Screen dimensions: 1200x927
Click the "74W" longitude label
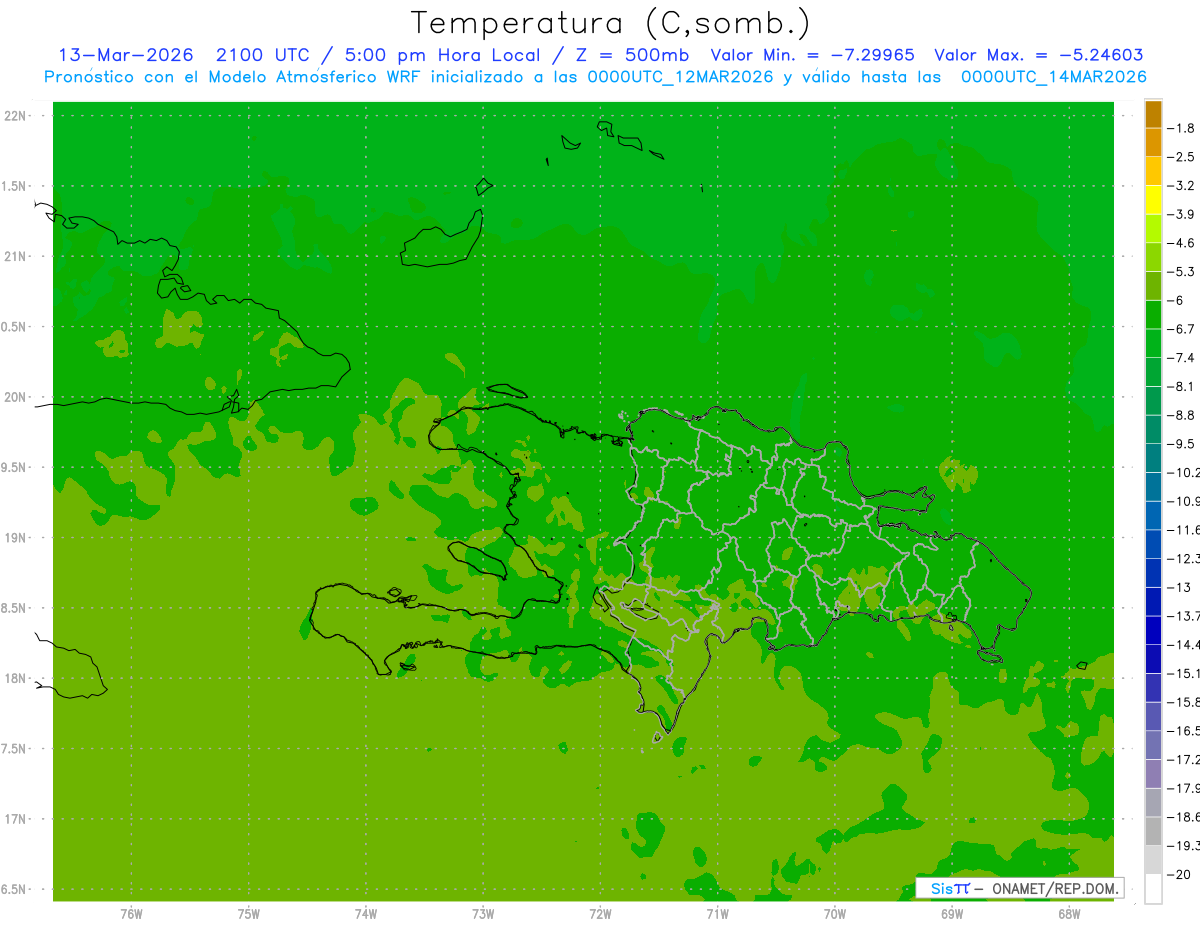point(366,914)
